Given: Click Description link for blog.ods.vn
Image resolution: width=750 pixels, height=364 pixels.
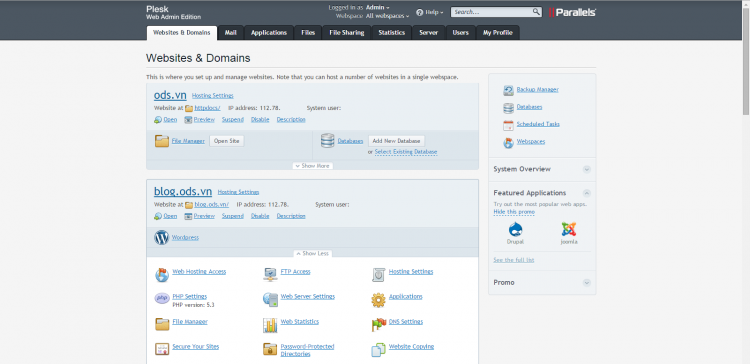Looking at the screenshot, I should (291, 216).
